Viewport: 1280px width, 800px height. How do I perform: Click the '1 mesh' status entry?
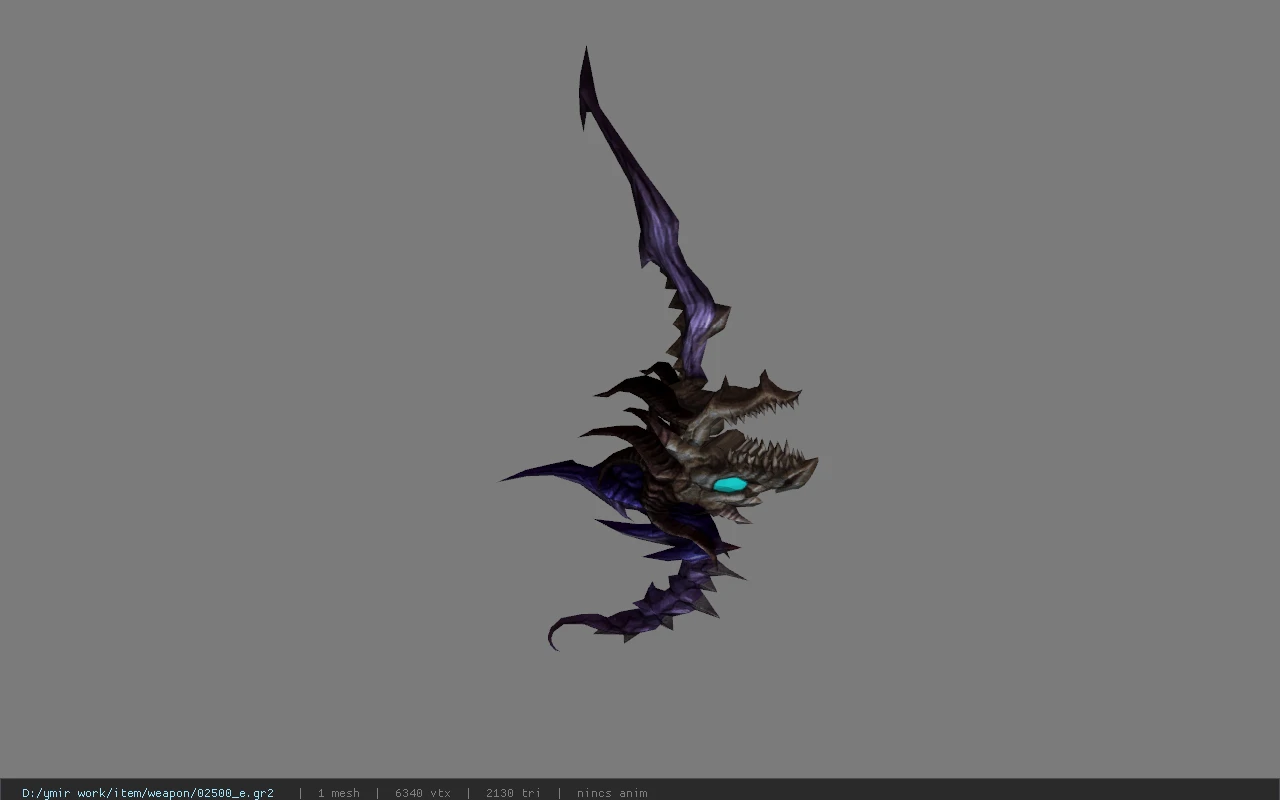(338, 793)
